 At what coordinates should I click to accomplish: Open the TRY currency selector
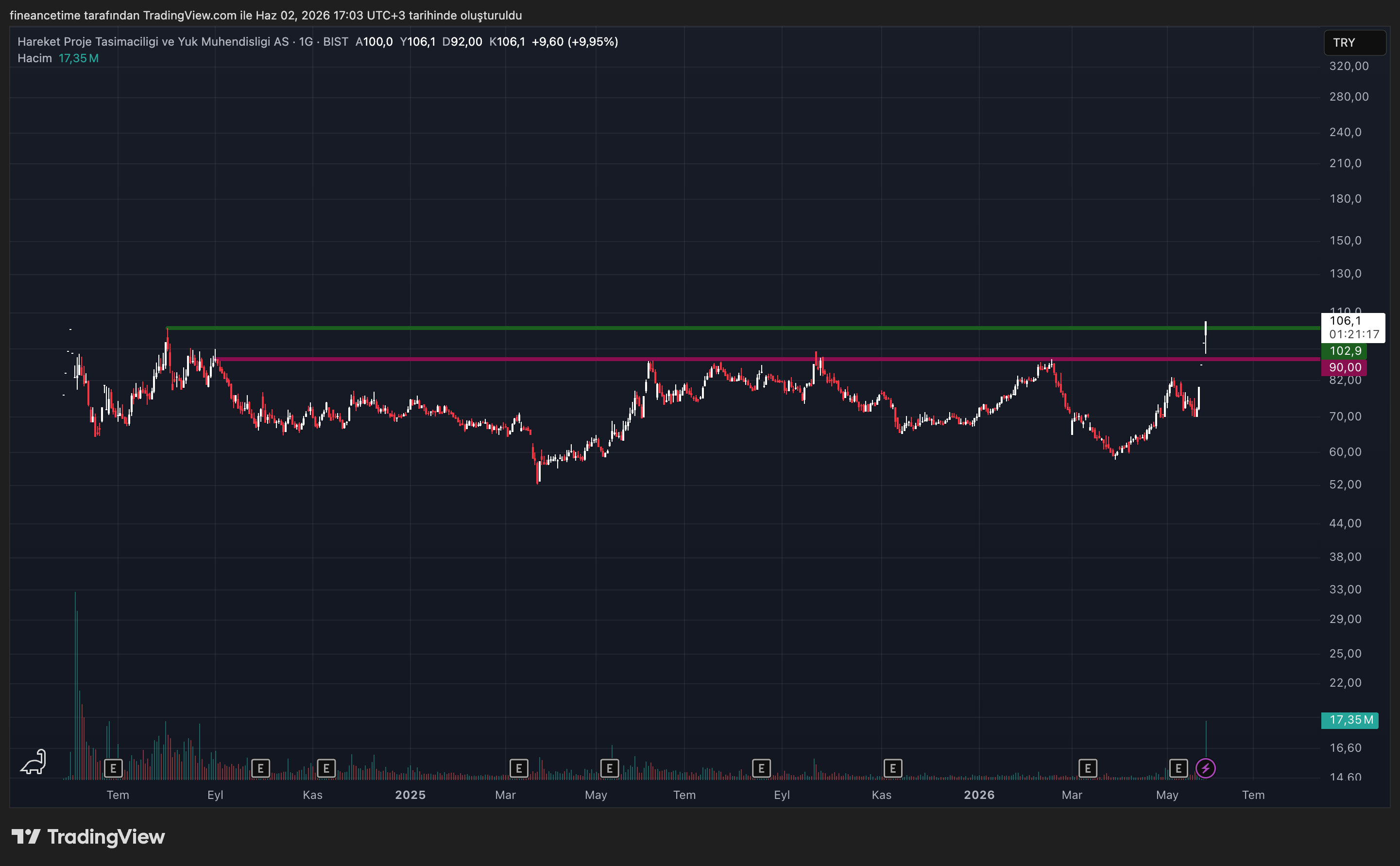coord(1354,42)
